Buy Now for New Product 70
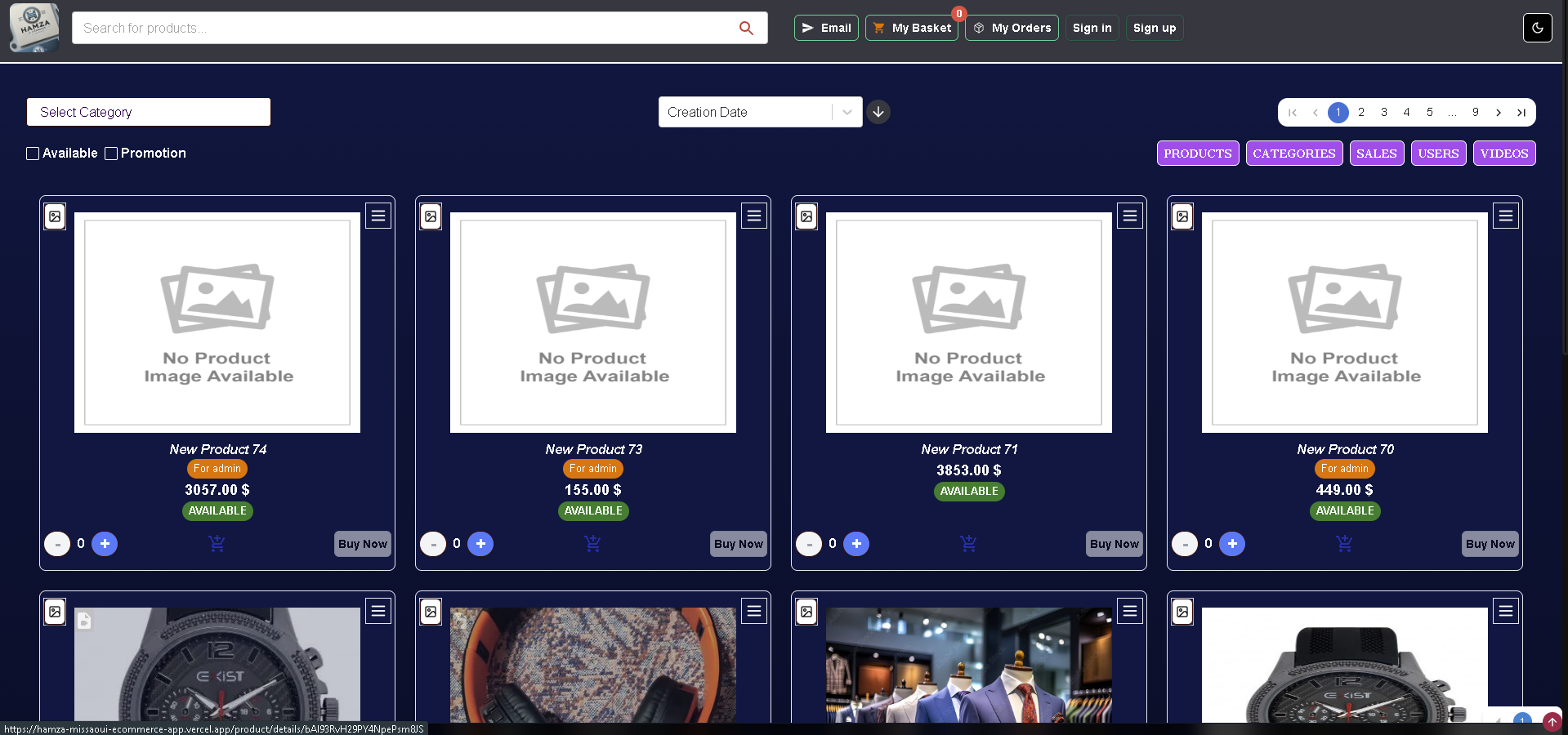 [x=1490, y=544]
